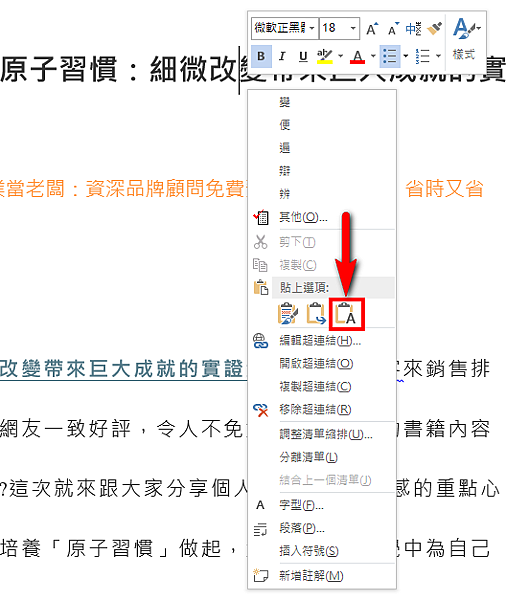Select 編輯超連結(H)... menu entry
The width and height of the screenshot is (506, 600).
(320, 341)
